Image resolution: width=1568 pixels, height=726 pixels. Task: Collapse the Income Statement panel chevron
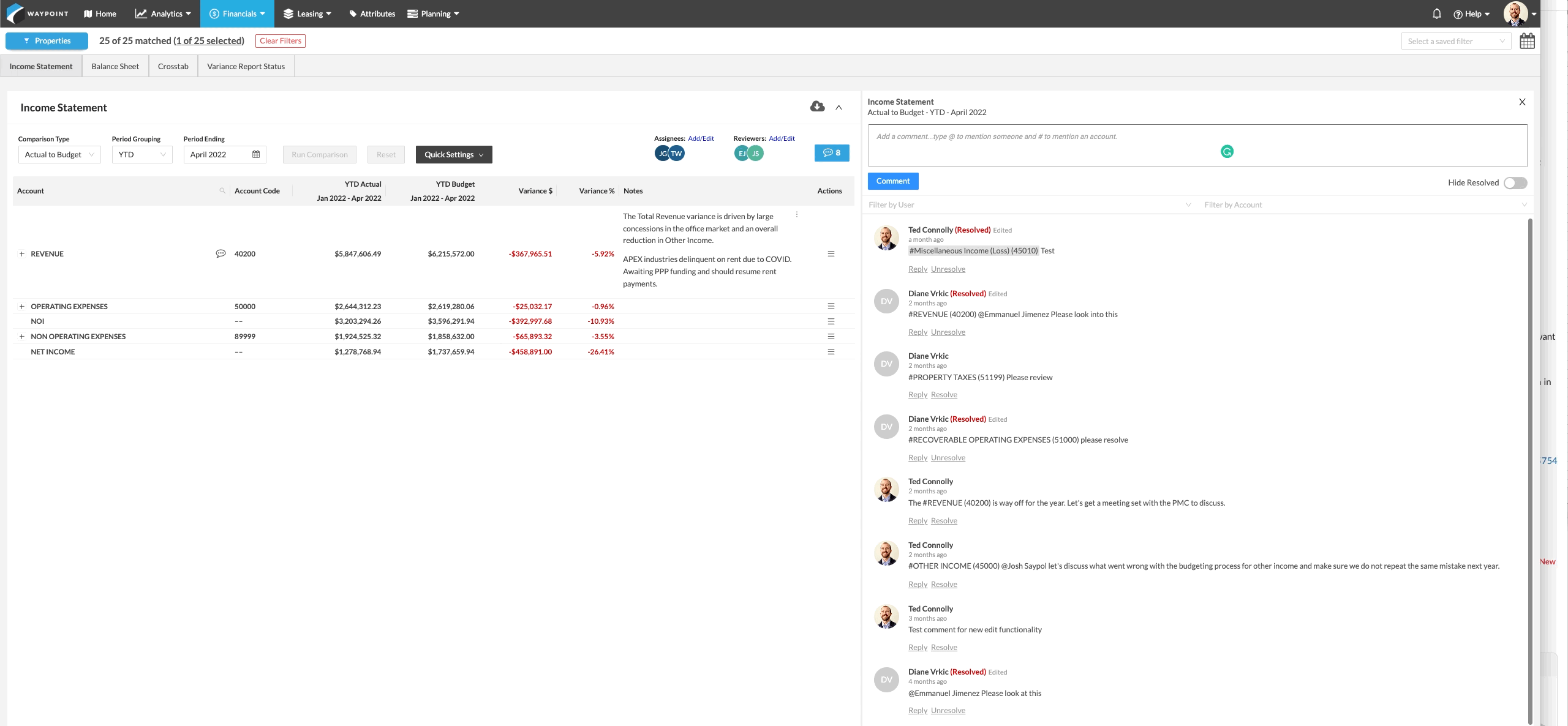pos(839,107)
